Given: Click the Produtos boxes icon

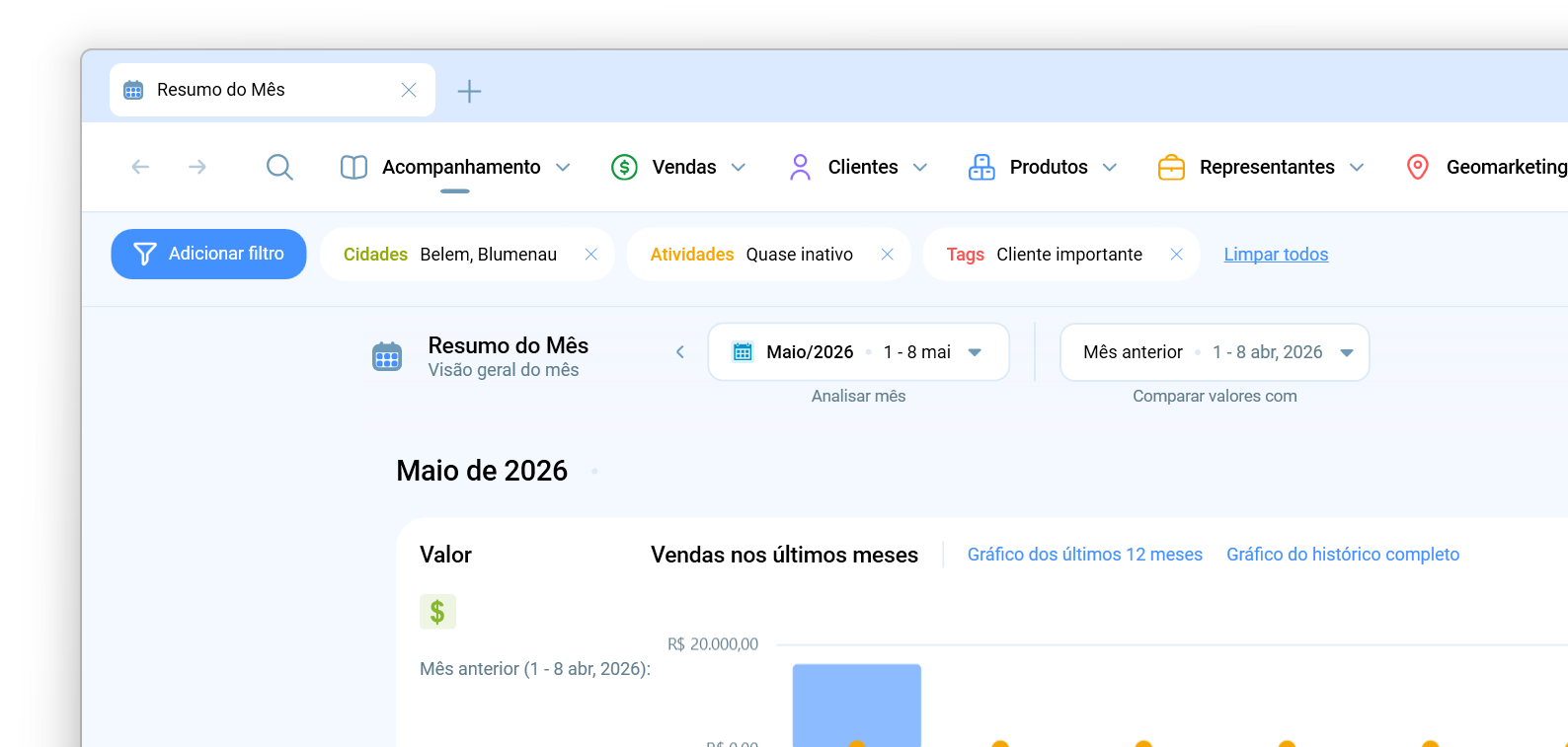Looking at the screenshot, I should 981,167.
